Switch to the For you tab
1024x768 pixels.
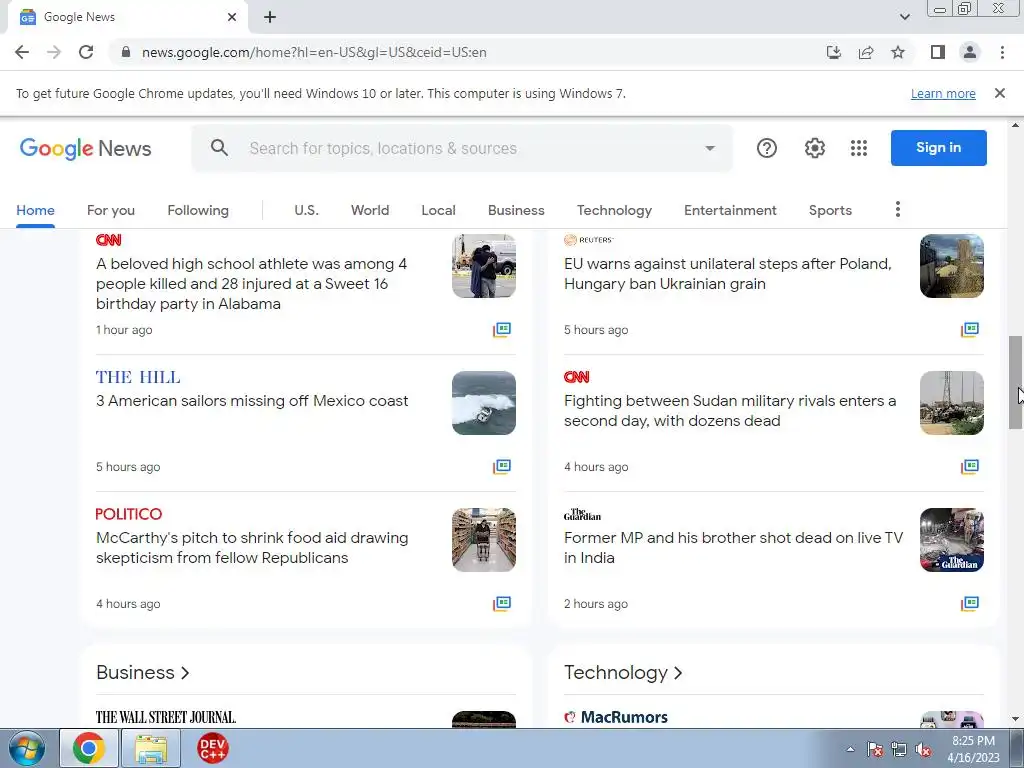111,210
